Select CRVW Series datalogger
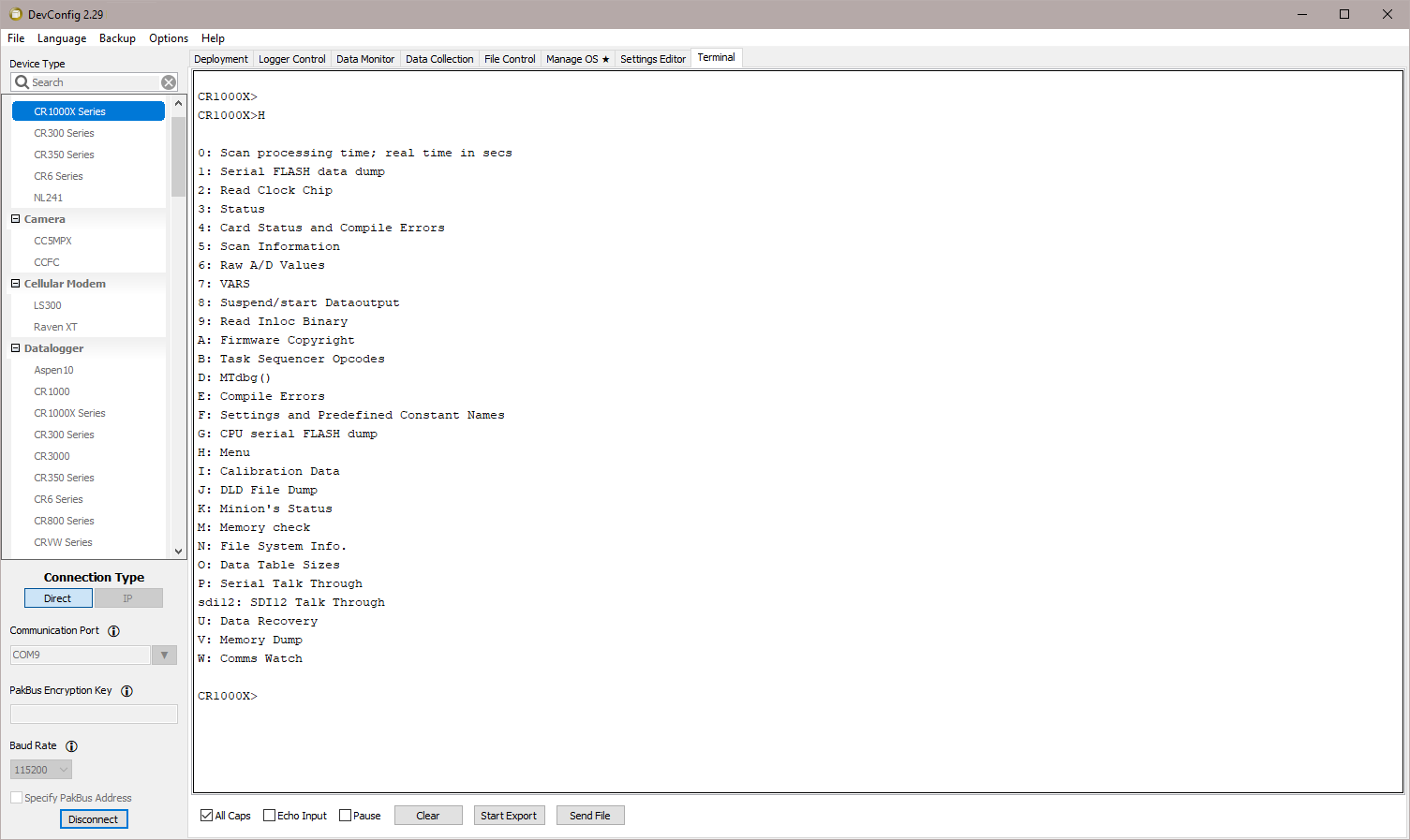This screenshot has width=1410, height=840. point(63,542)
